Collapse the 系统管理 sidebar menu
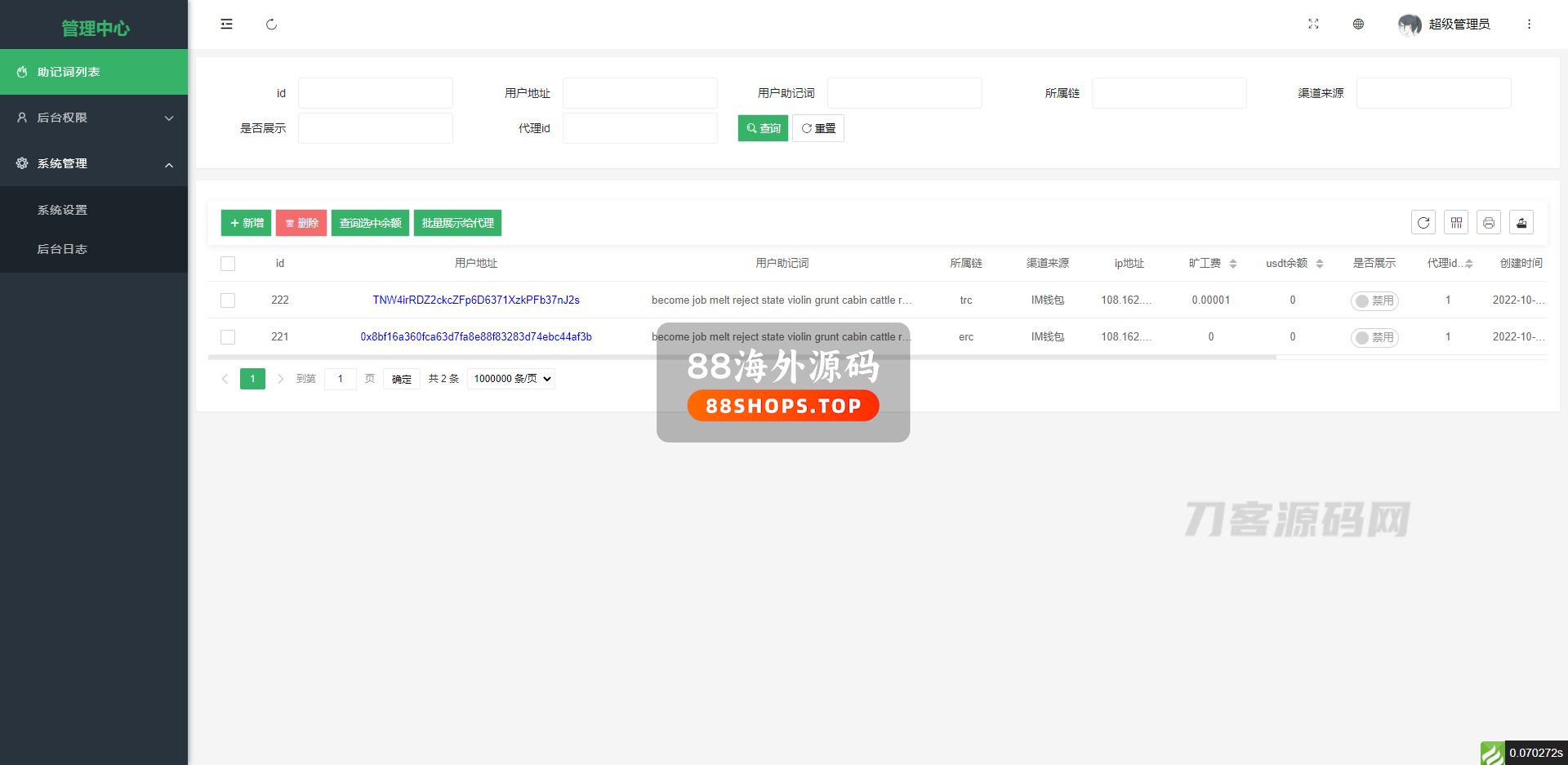The image size is (1568, 765). [94, 163]
